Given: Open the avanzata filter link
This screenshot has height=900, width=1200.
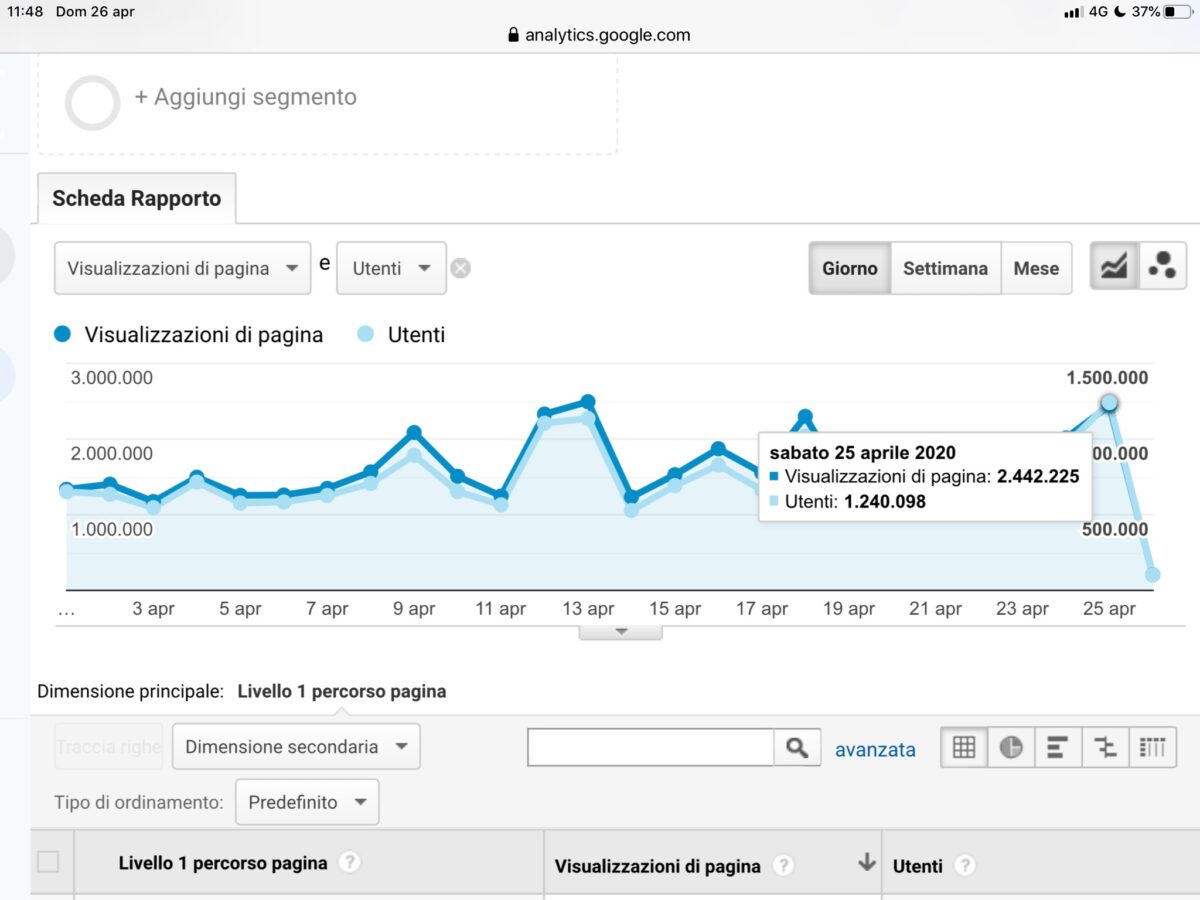Looking at the screenshot, I should pyautogui.click(x=875, y=749).
